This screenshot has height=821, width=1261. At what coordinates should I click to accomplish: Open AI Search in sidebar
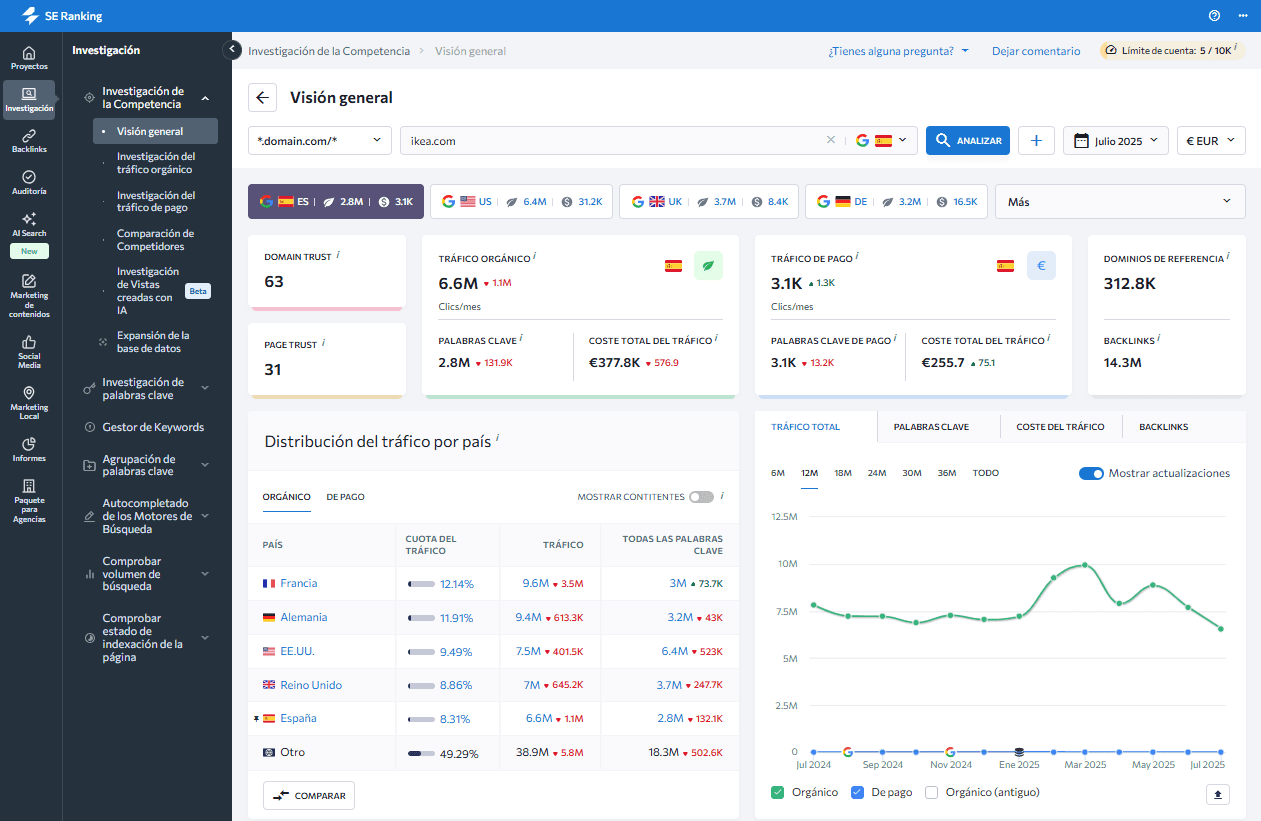click(x=29, y=225)
